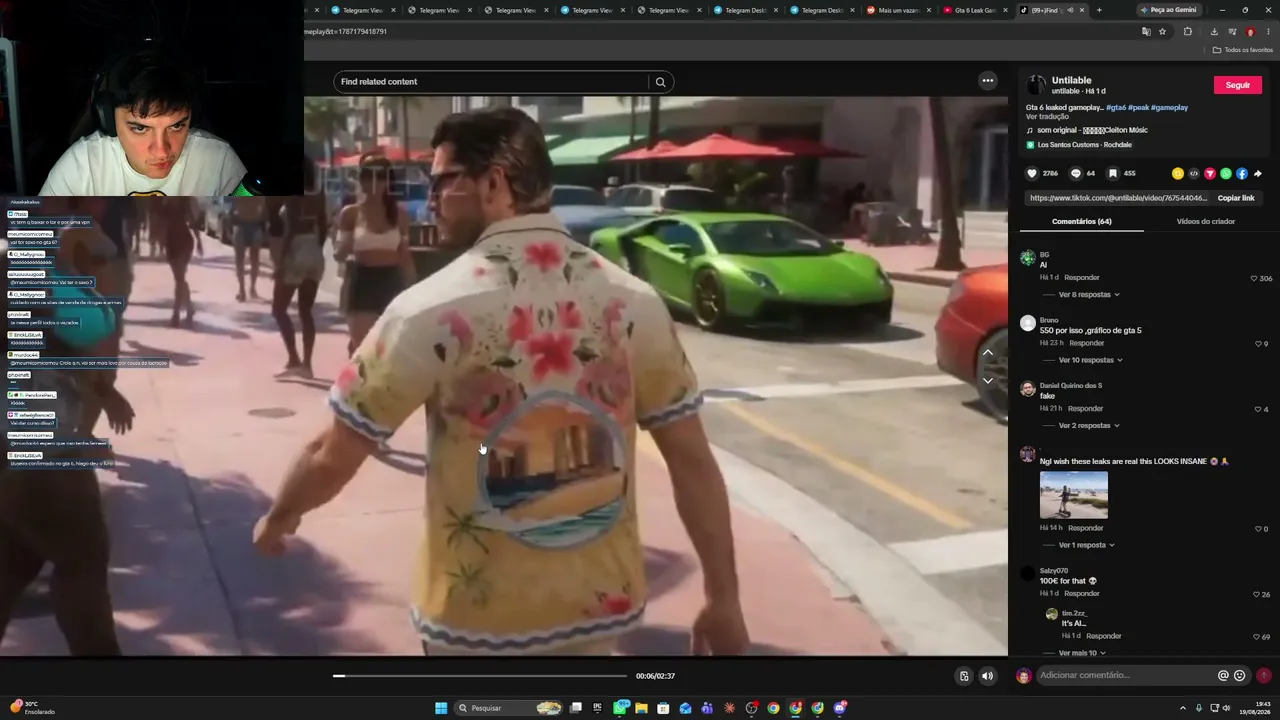Seek on the video progress bar
This screenshot has width=1280, height=720.
click(x=480, y=676)
